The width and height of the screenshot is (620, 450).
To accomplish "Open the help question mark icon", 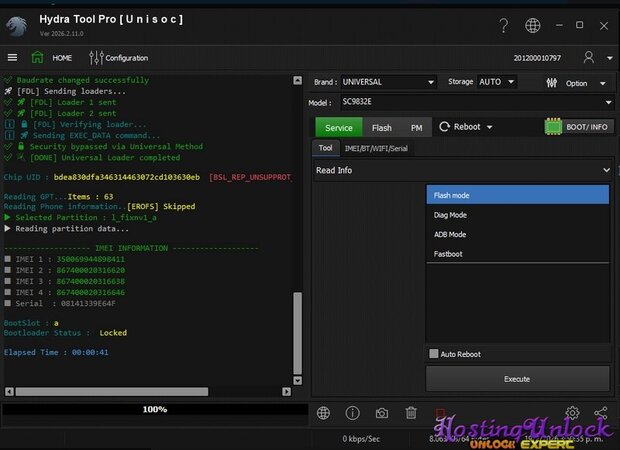I will click(x=503, y=25).
